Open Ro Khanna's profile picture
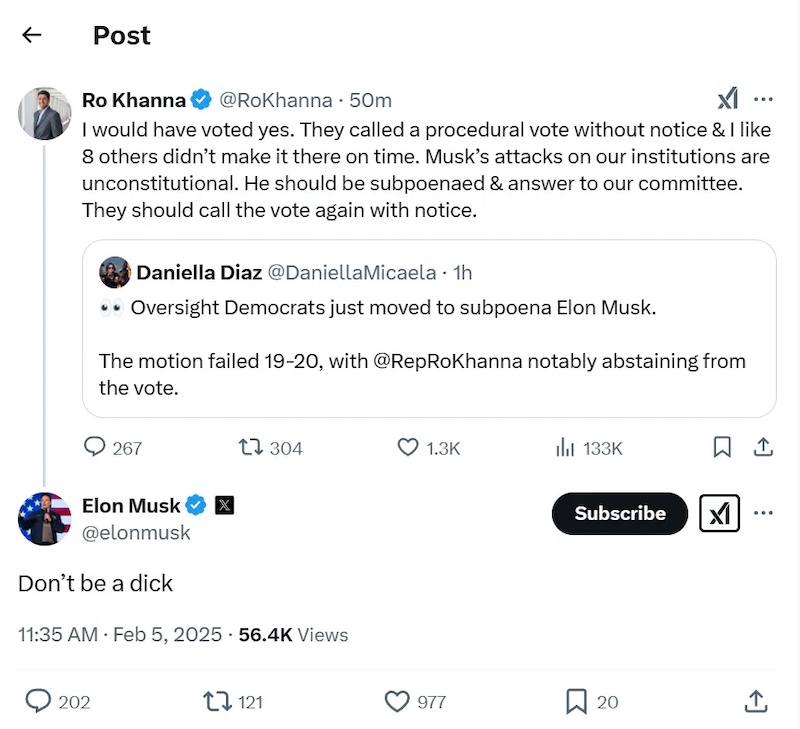800x729 pixels. click(x=45, y=113)
